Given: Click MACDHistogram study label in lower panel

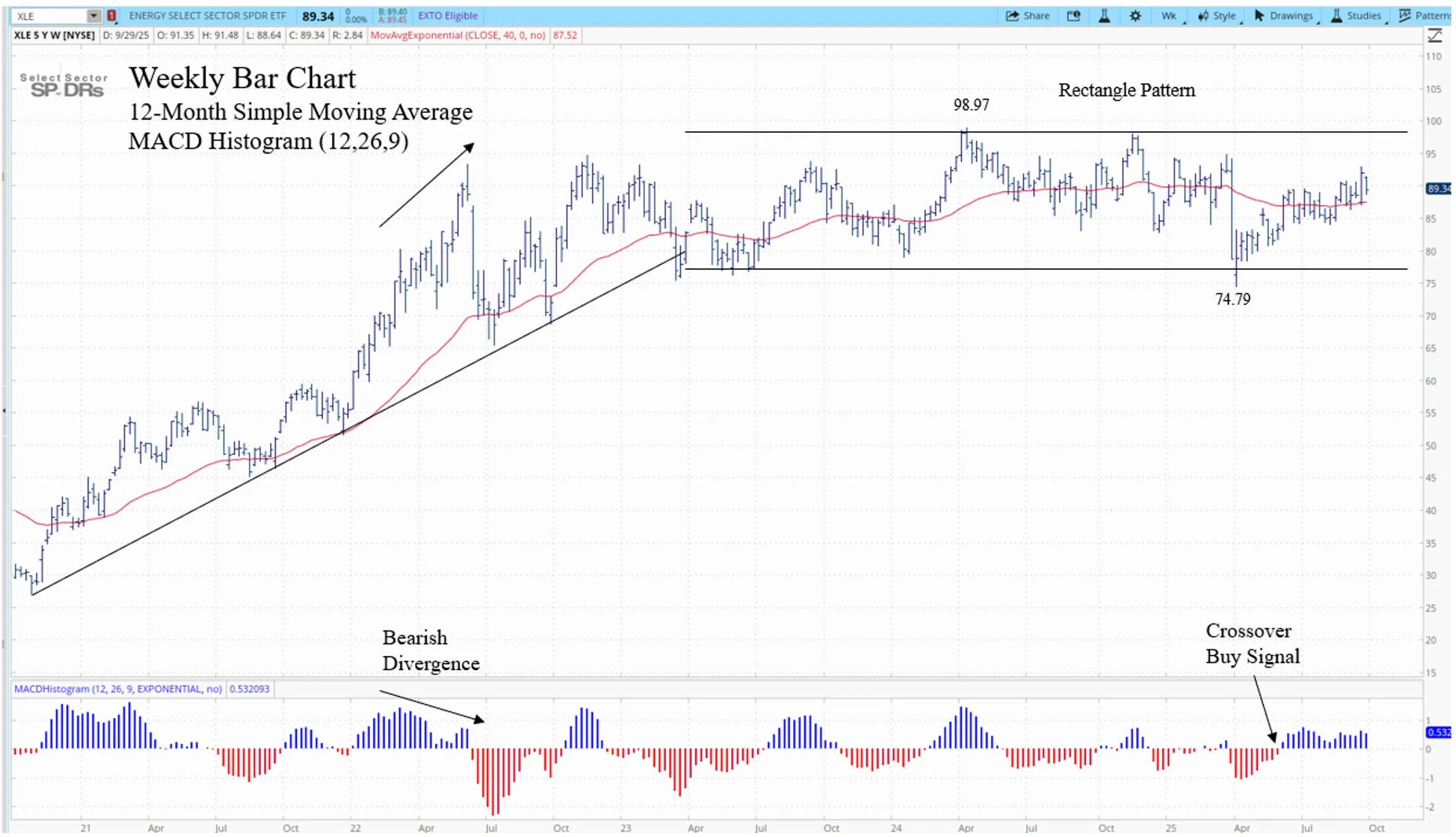Looking at the screenshot, I should pyautogui.click(x=118, y=688).
